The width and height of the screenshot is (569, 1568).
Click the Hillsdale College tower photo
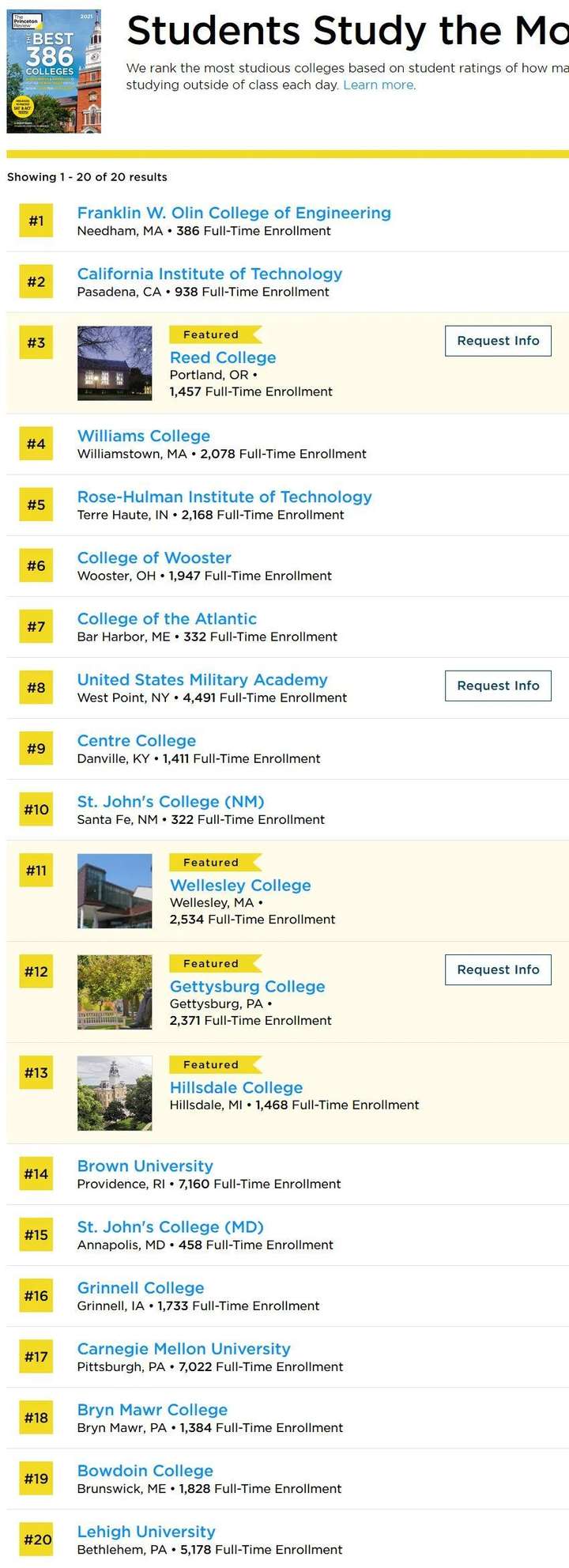[x=115, y=1093]
